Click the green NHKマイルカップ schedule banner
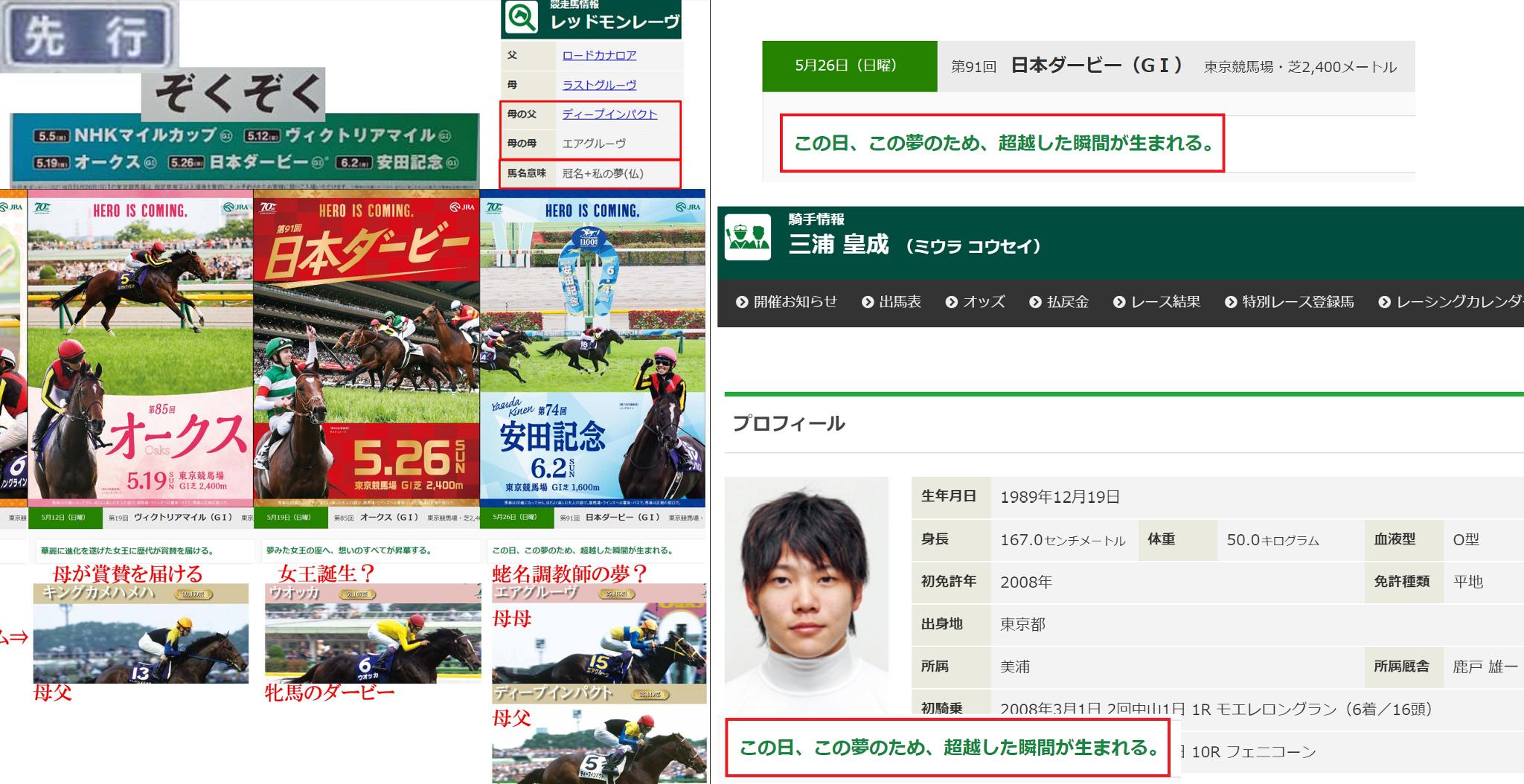 244,149
